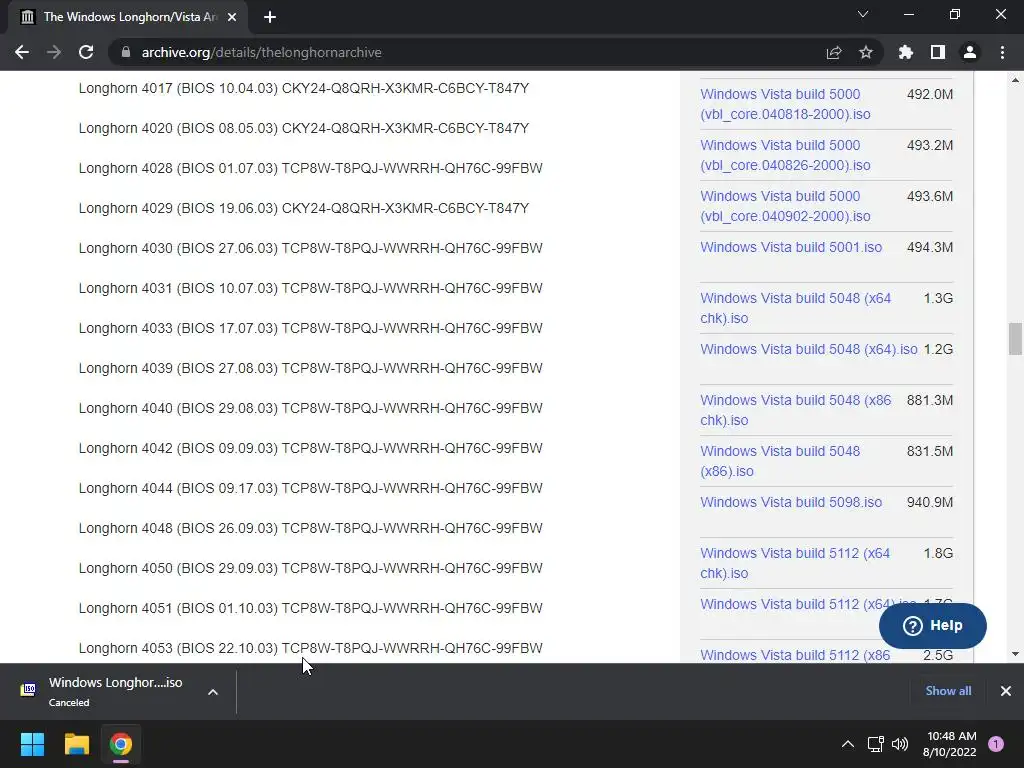Open Windows Vista build 5098.iso link
1024x768 pixels.
791,502
